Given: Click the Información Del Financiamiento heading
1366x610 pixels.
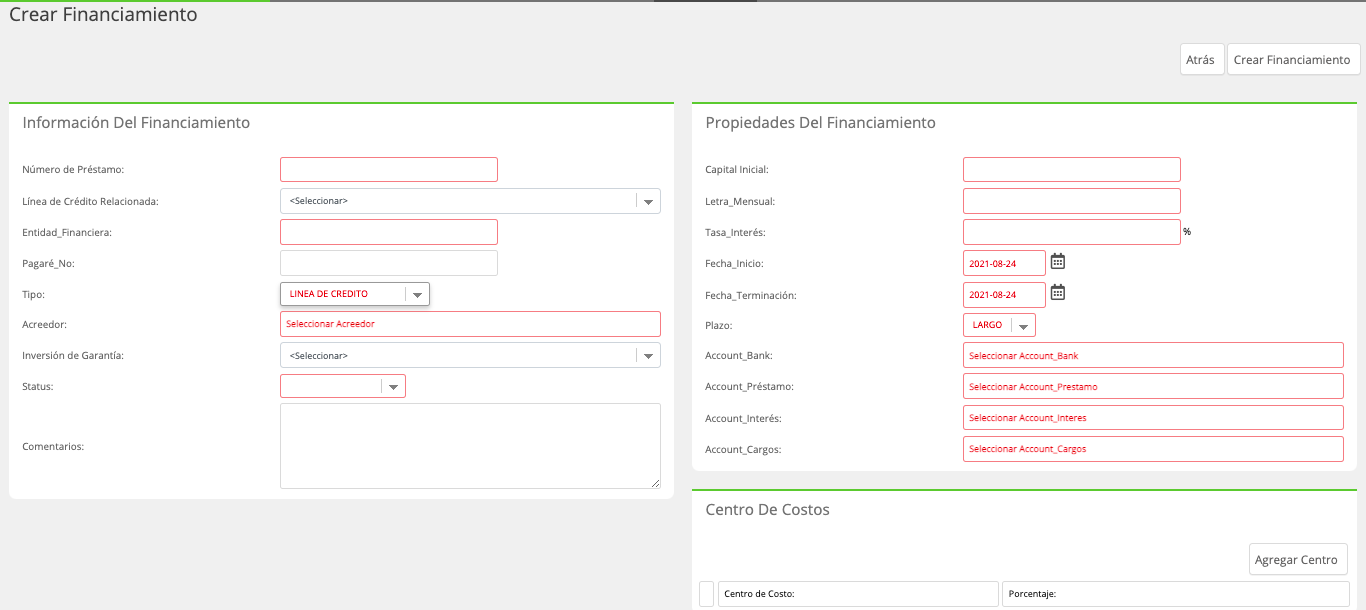Looking at the screenshot, I should click(x=136, y=123).
